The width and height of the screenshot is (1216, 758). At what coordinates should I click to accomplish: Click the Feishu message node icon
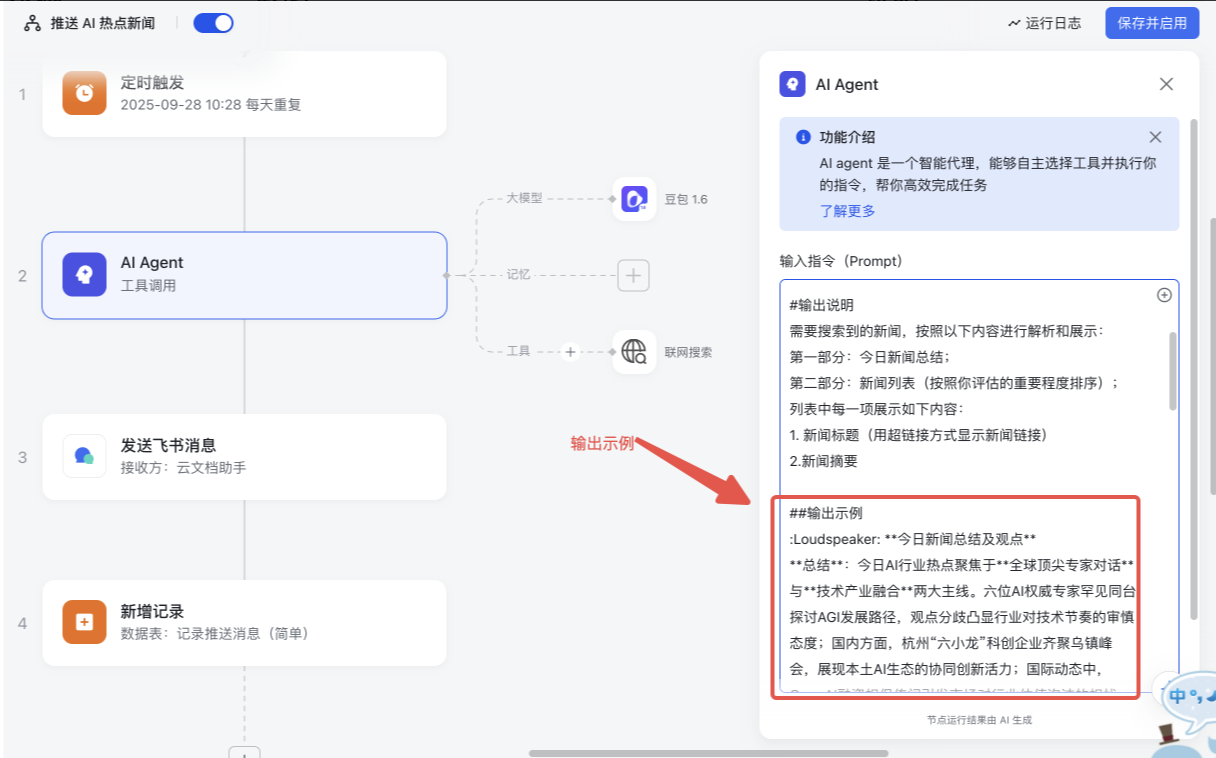tap(84, 456)
